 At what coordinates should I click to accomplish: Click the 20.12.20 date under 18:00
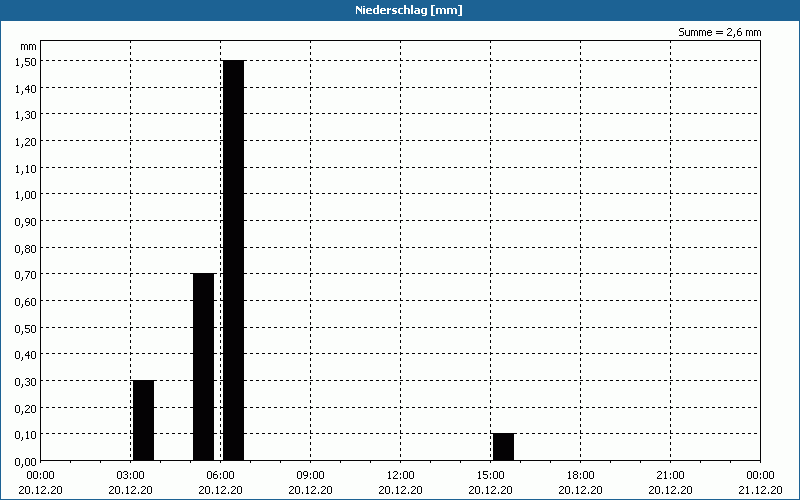pyautogui.click(x=581, y=490)
